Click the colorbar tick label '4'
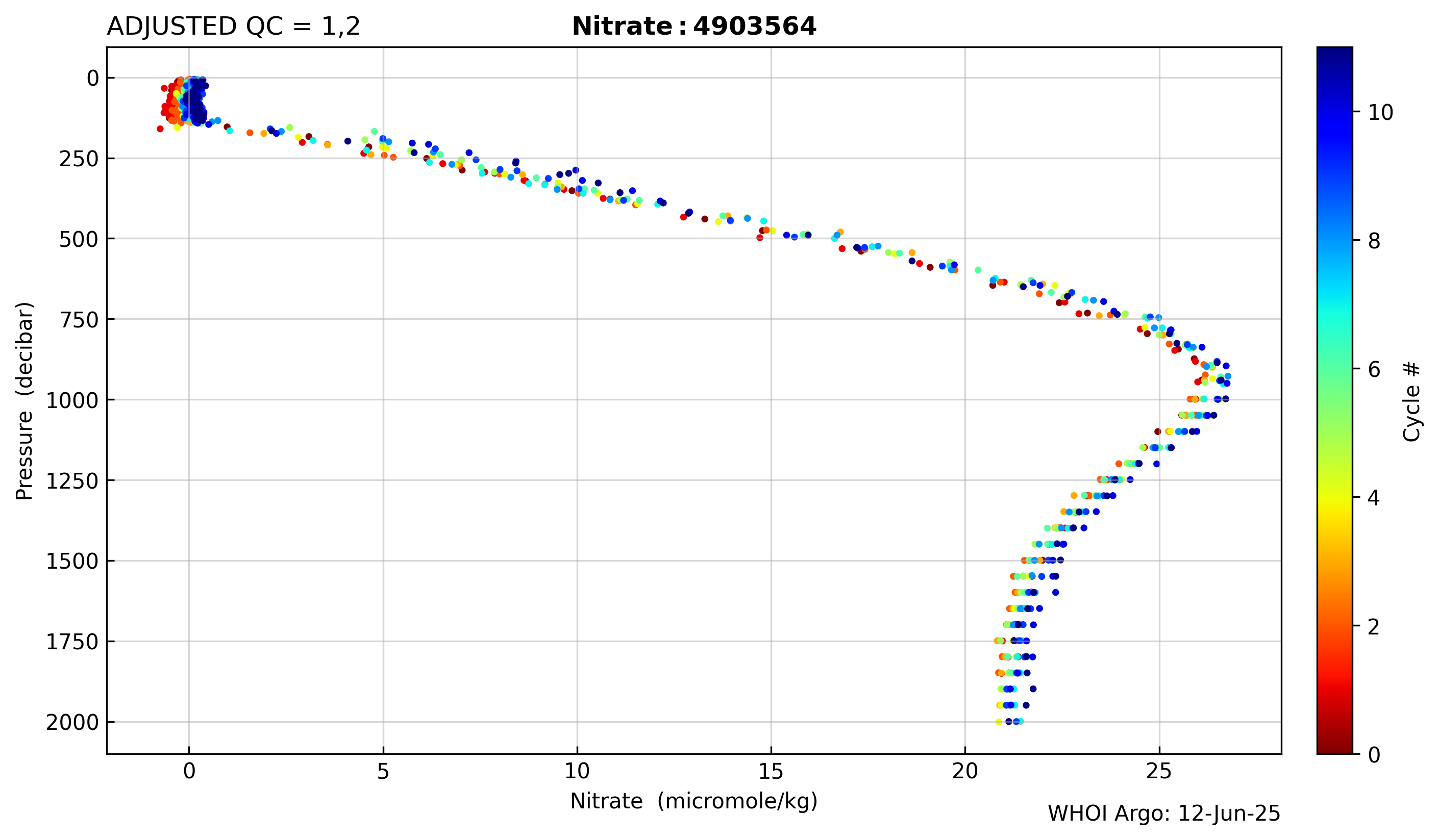Viewport: 1439px width, 840px height. (1375, 498)
